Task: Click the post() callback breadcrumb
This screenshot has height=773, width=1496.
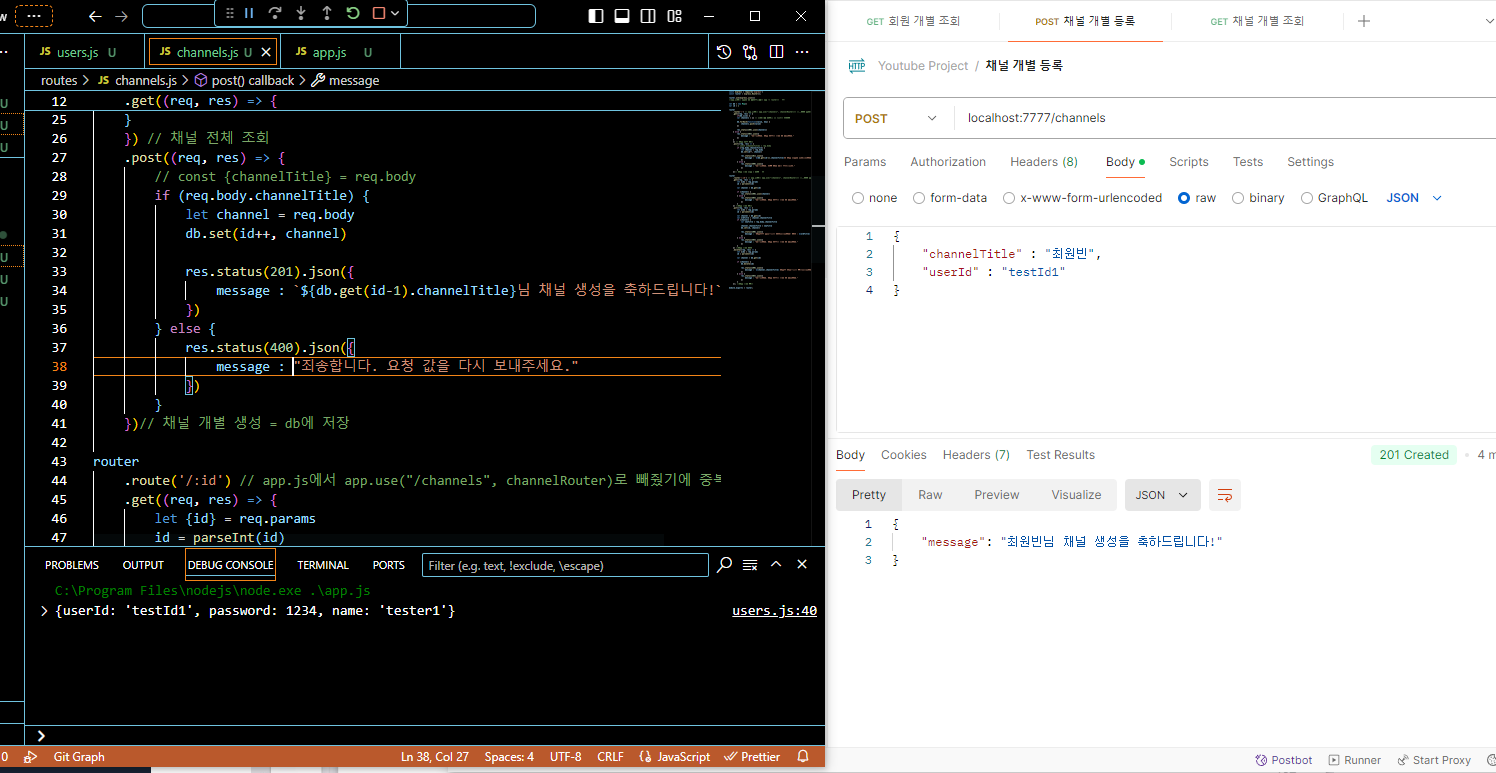Action: click(x=244, y=80)
